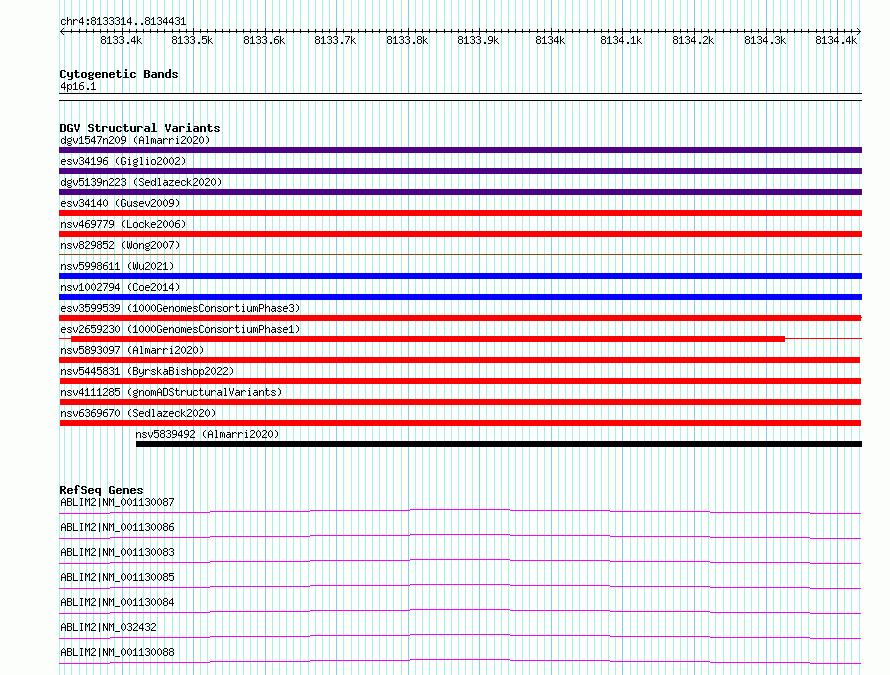Viewport: 890px width, 675px height.
Task: Open ABLIM2|NM_001130088 transcript
Action: pyautogui.click(x=117, y=652)
